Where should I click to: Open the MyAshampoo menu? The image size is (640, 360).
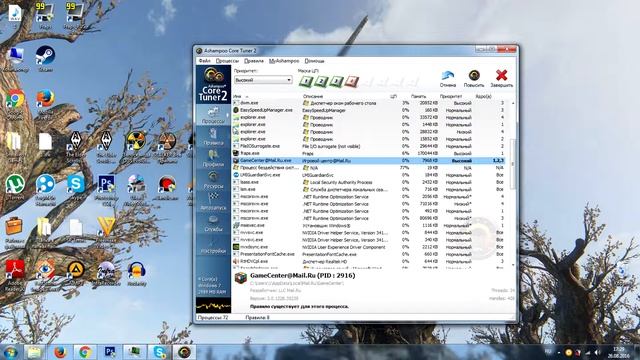(284, 61)
